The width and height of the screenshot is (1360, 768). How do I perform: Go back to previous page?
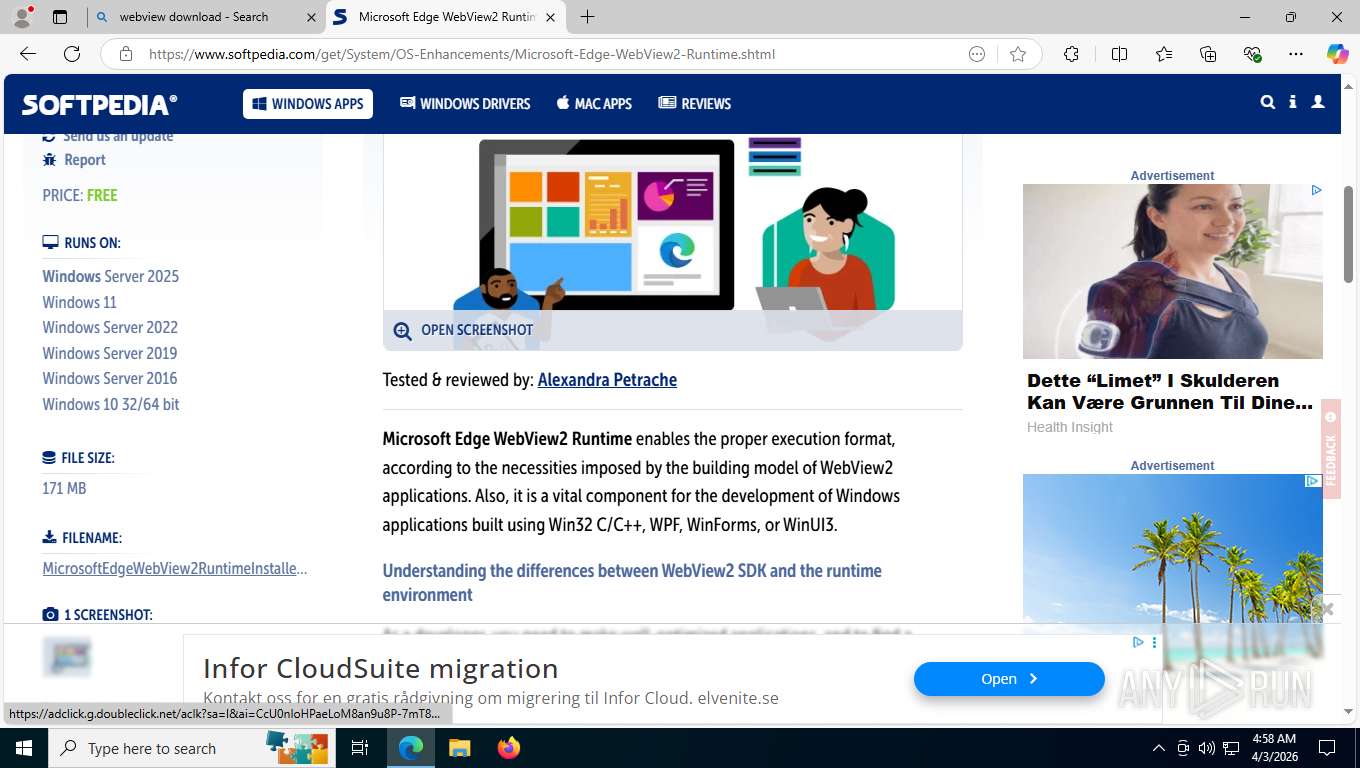[x=28, y=54]
